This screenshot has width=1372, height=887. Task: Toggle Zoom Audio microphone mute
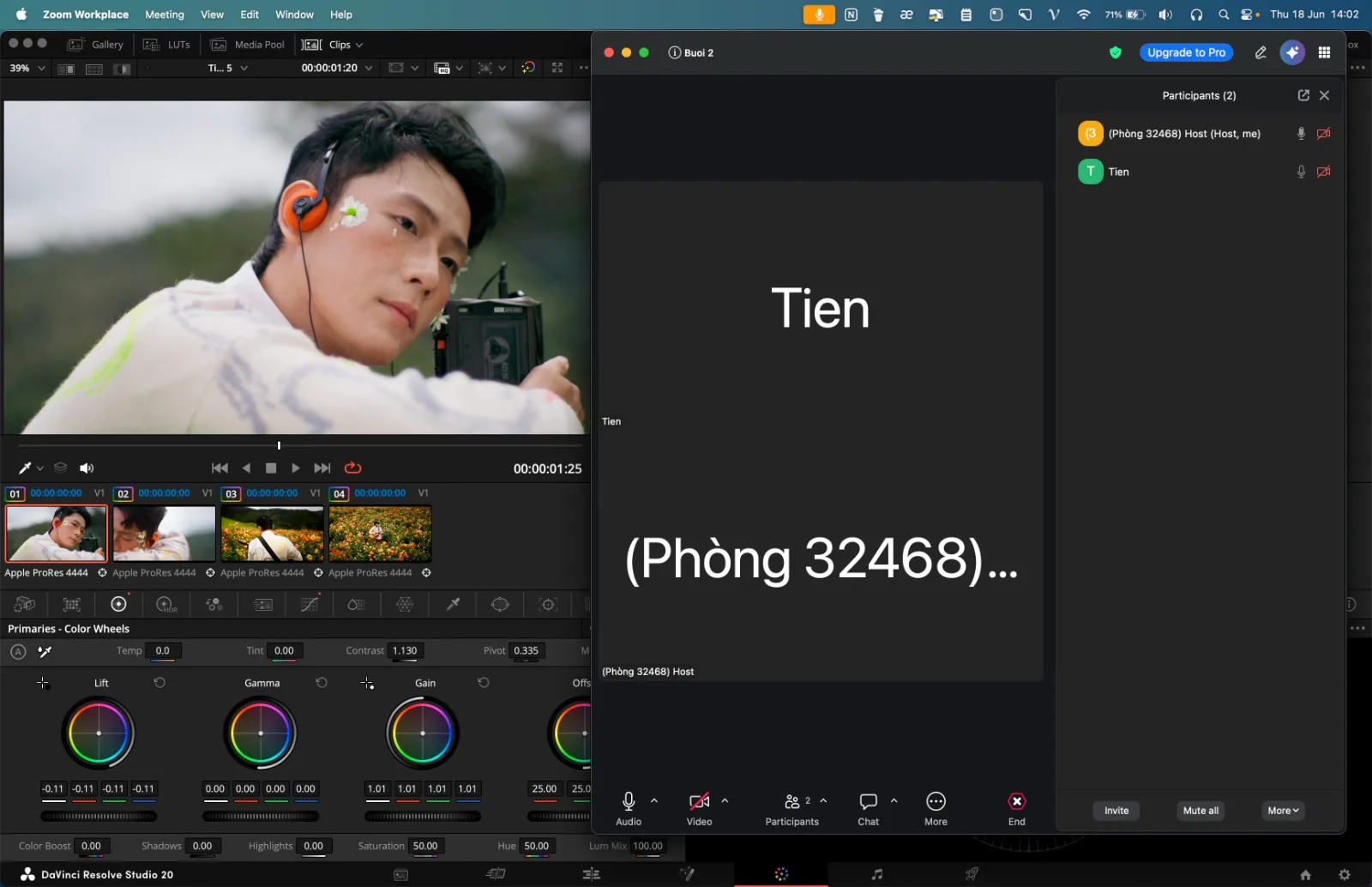click(629, 808)
